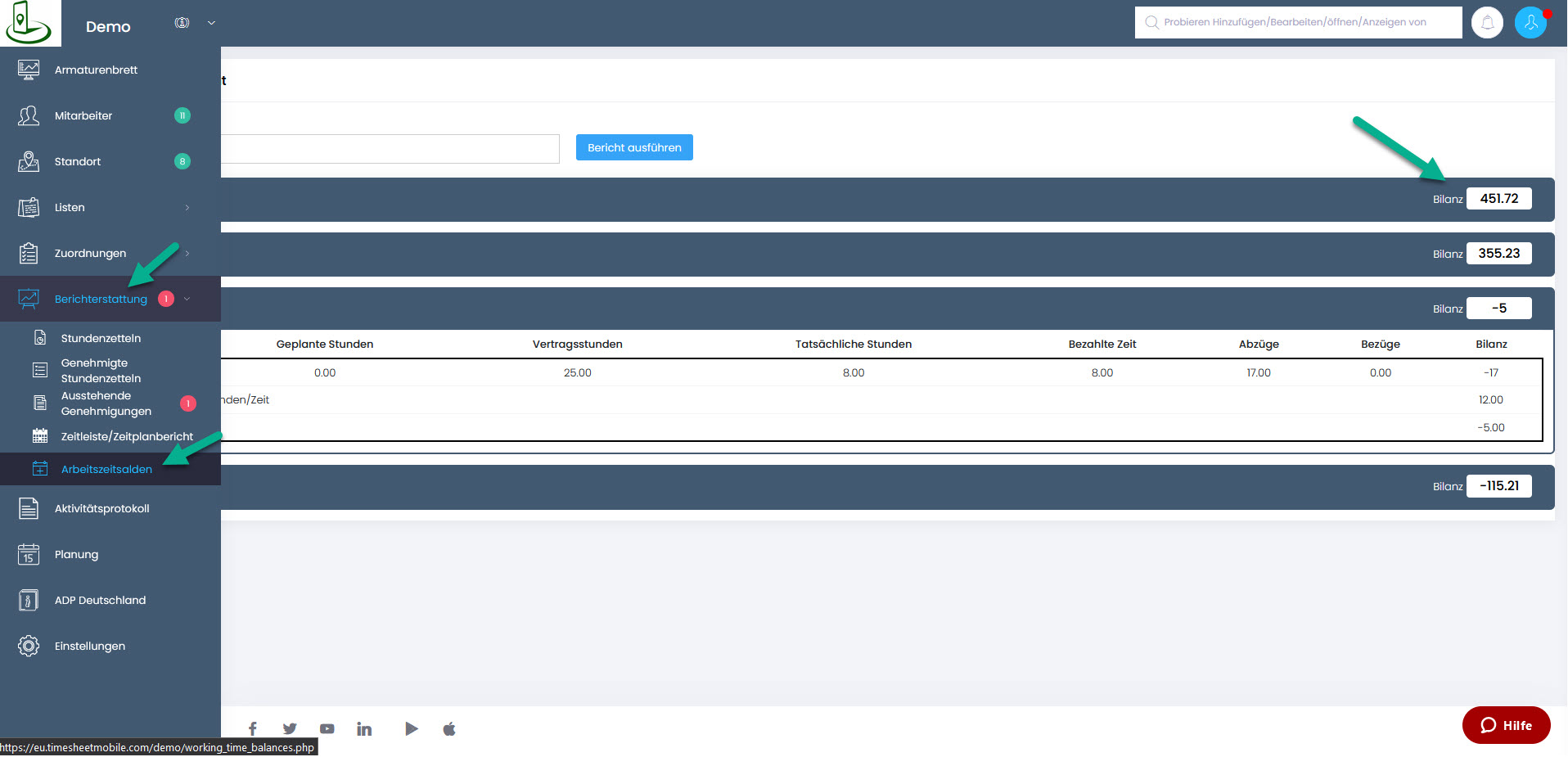Collapse the Berichterstattung menu
Image resolution: width=1568 pixels, height=757 pixels.
[x=187, y=300]
